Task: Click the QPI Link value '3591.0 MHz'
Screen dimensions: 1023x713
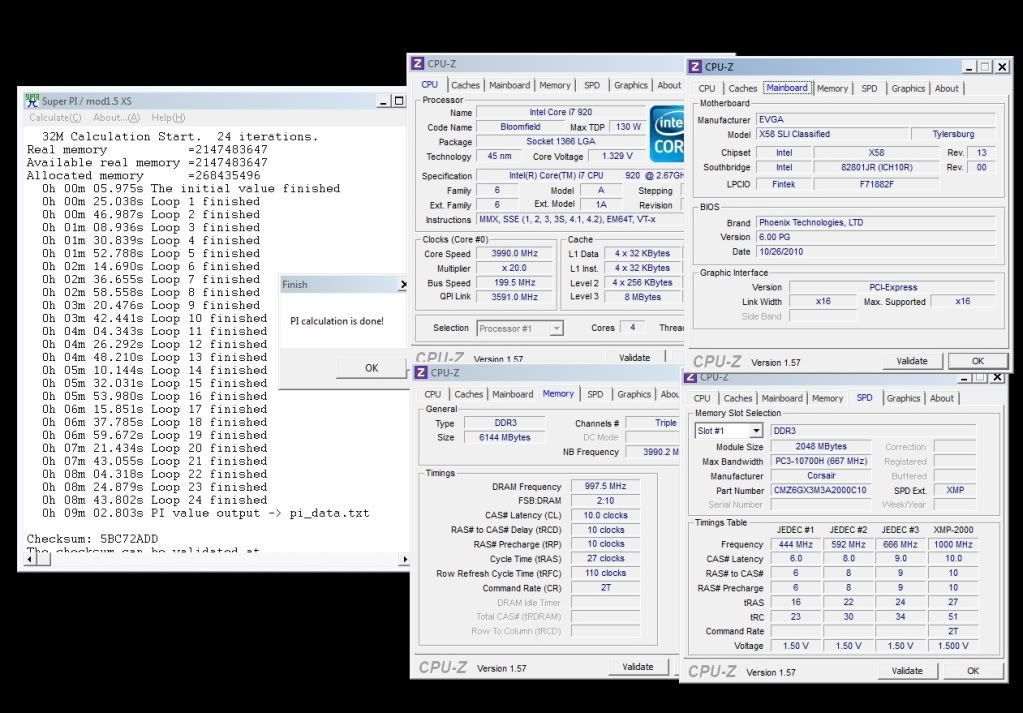Action: 515,297
